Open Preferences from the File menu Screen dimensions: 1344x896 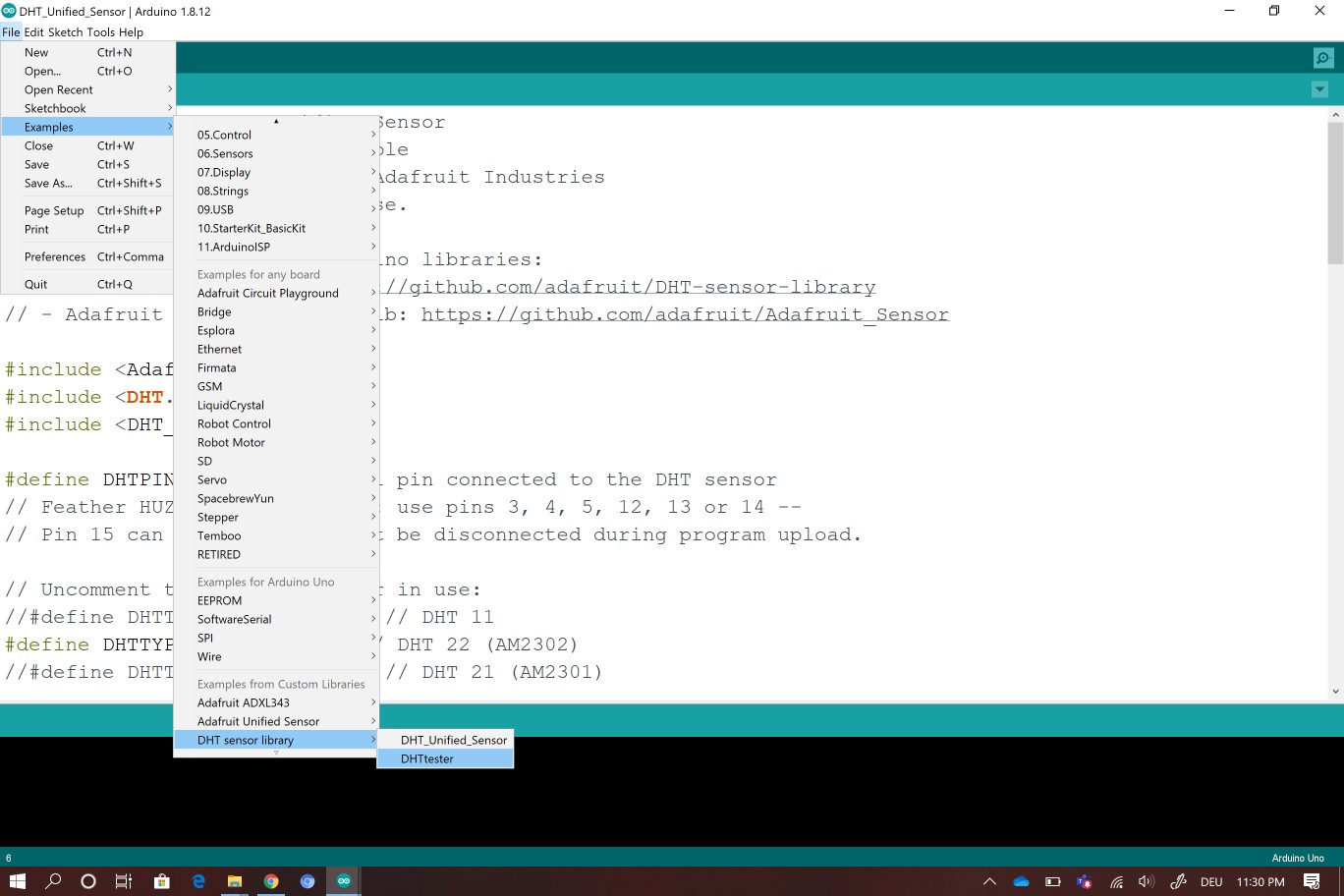[88, 256]
